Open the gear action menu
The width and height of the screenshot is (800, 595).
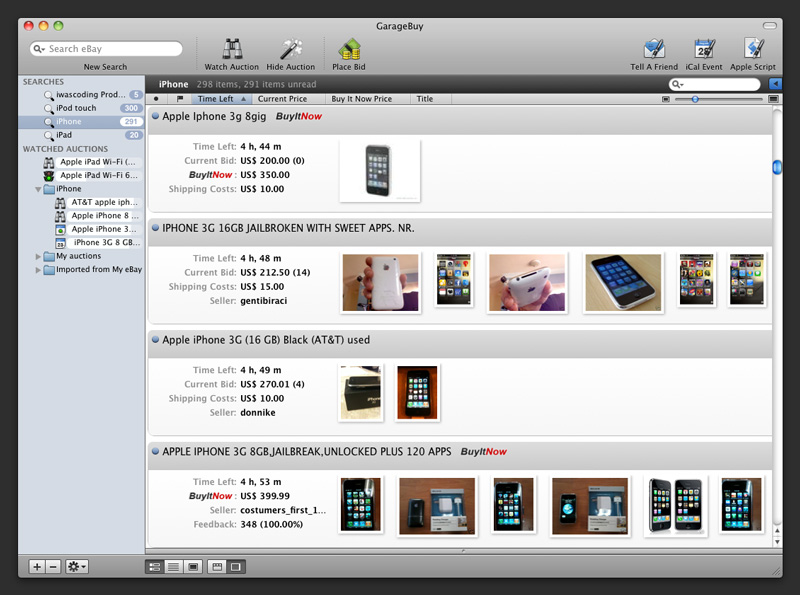[x=77, y=567]
